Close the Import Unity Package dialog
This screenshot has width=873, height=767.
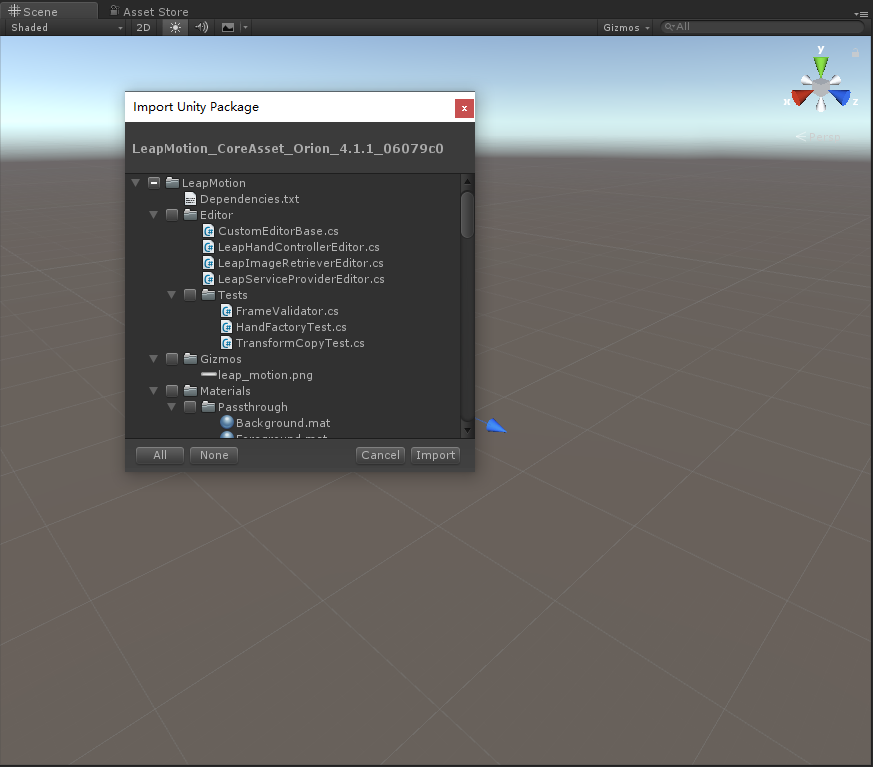(x=464, y=109)
